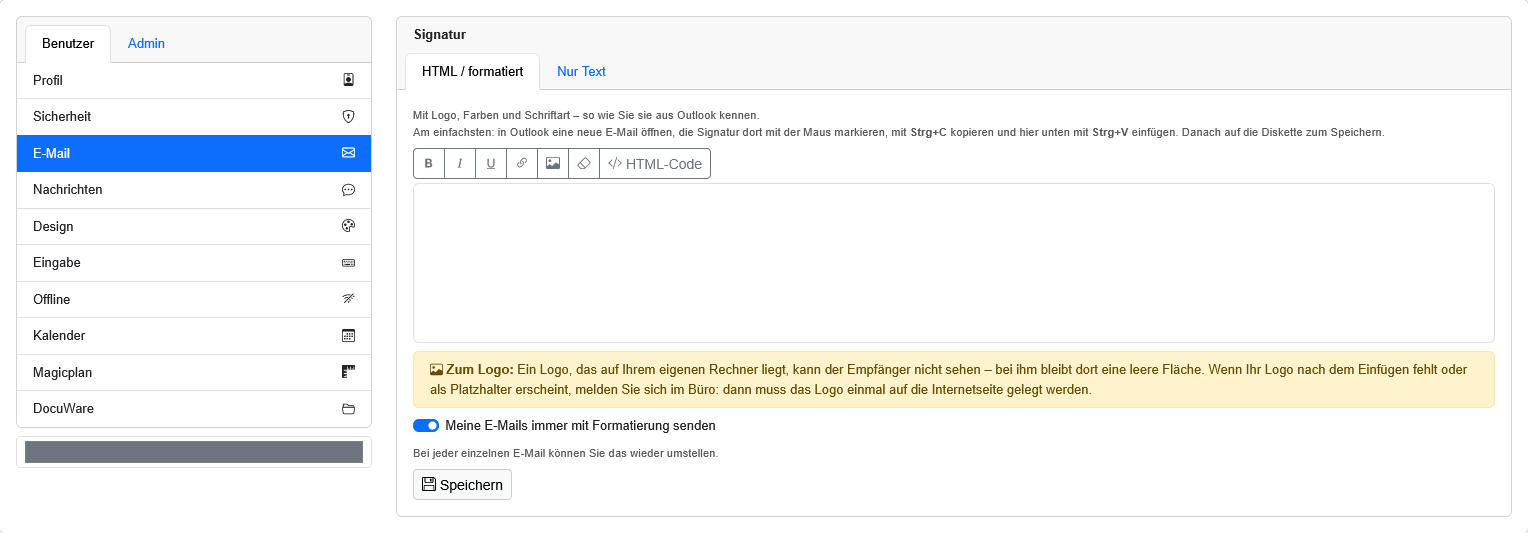Click the 'Mit Logo, Farben und Schriftart' text
Image resolution: width=1528 pixels, height=533 pixels.
click(x=586, y=115)
